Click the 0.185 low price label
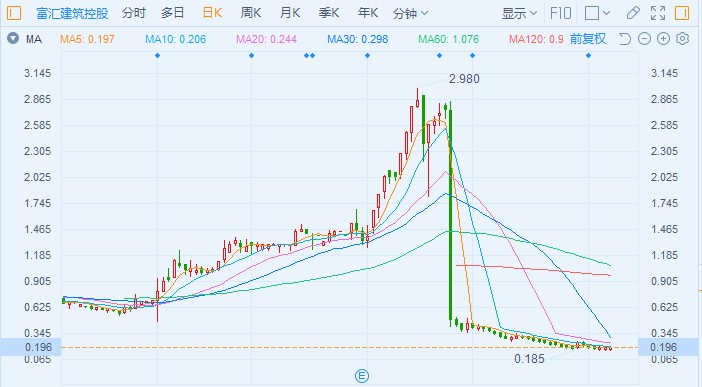 [x=529, y=359]
